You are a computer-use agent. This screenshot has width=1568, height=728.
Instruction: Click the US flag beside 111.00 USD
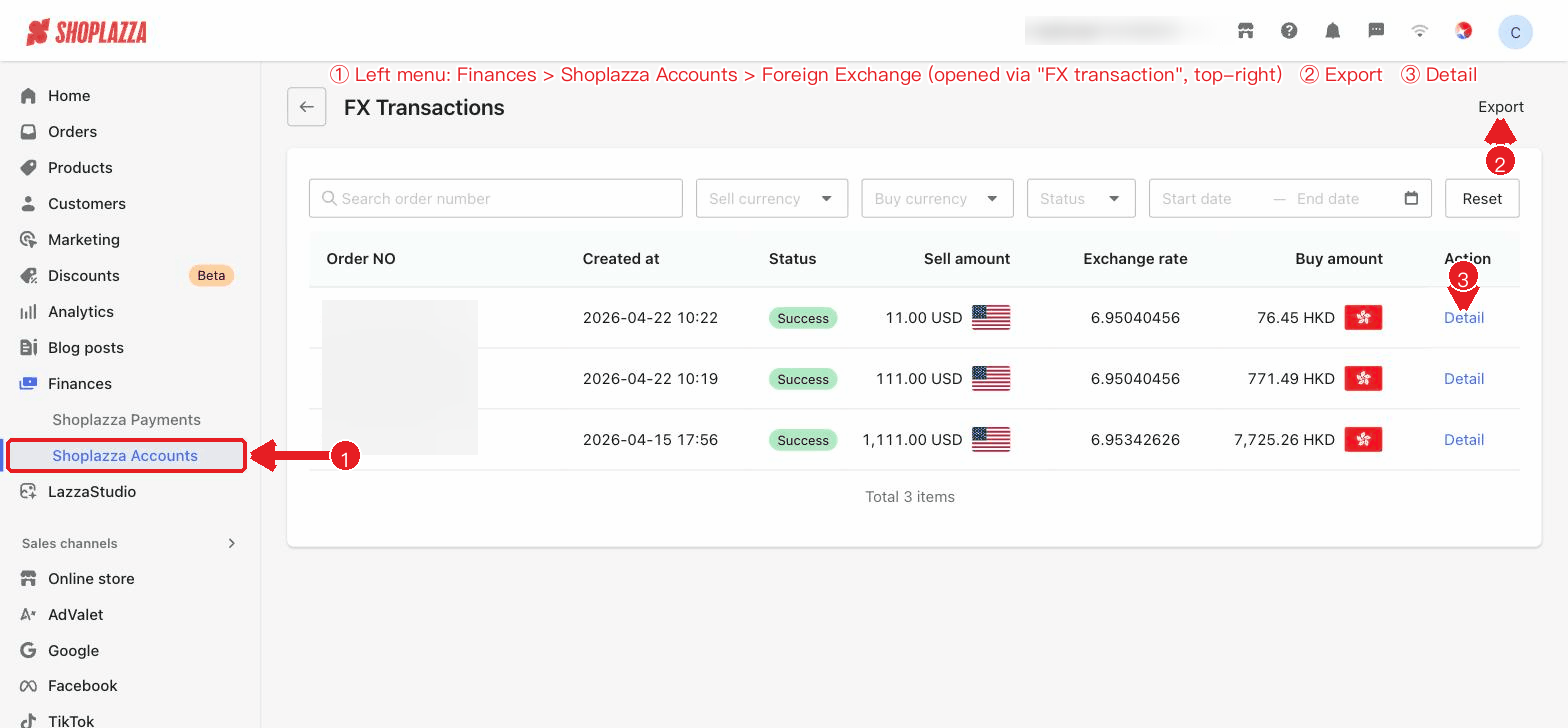[991, 379]
